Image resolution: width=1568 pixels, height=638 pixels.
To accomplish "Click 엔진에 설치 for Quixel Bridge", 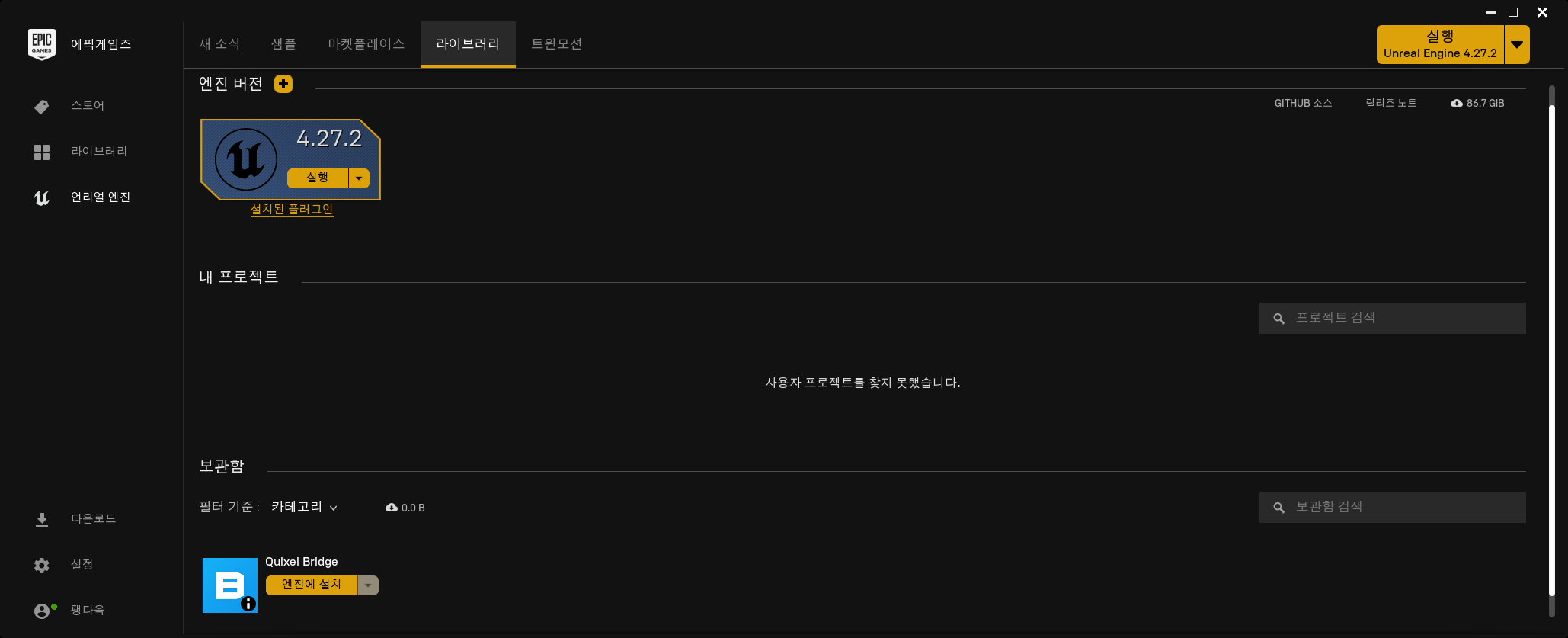I will [x=312, y=585].
